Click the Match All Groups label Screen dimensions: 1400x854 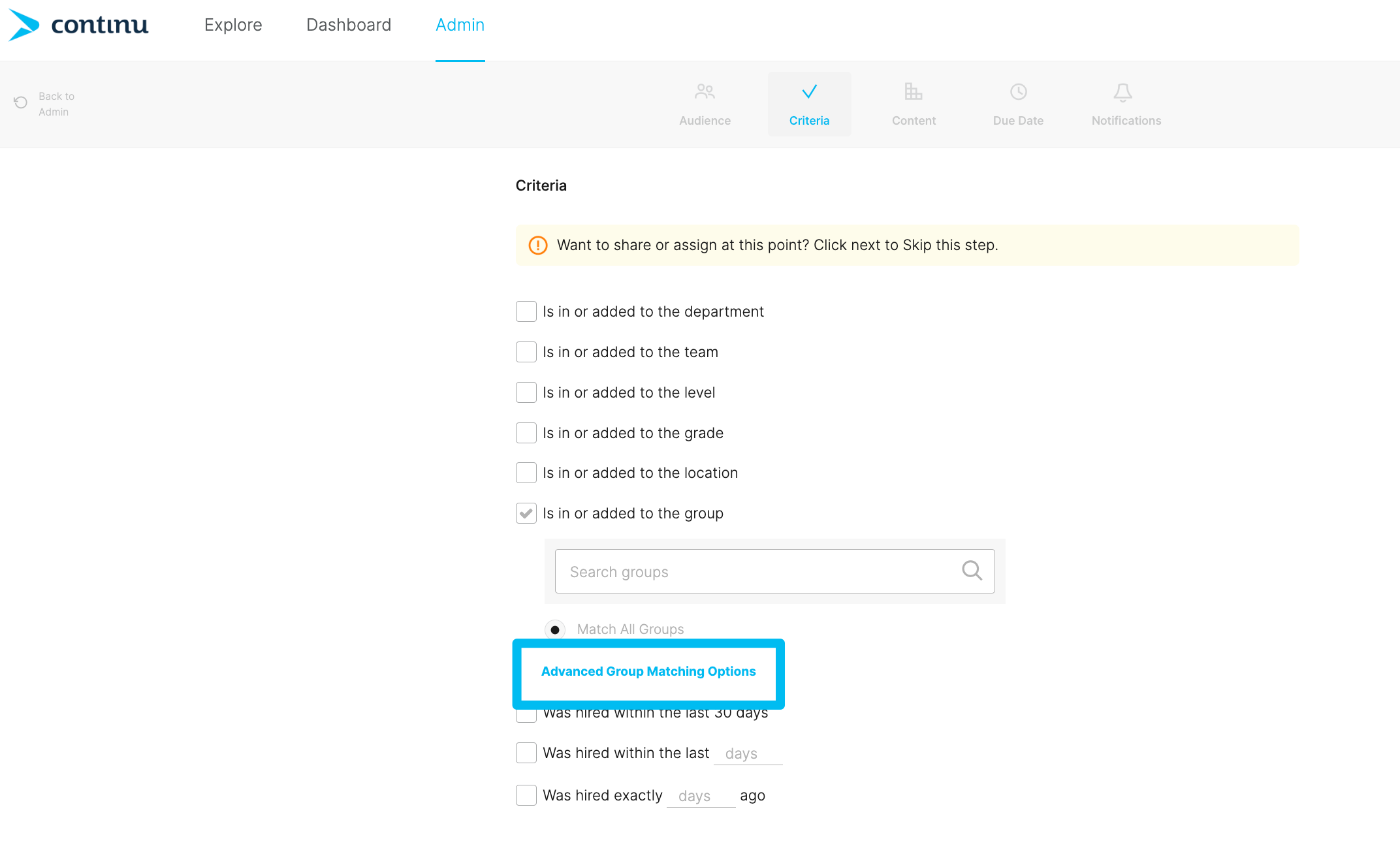click(630, 629)
